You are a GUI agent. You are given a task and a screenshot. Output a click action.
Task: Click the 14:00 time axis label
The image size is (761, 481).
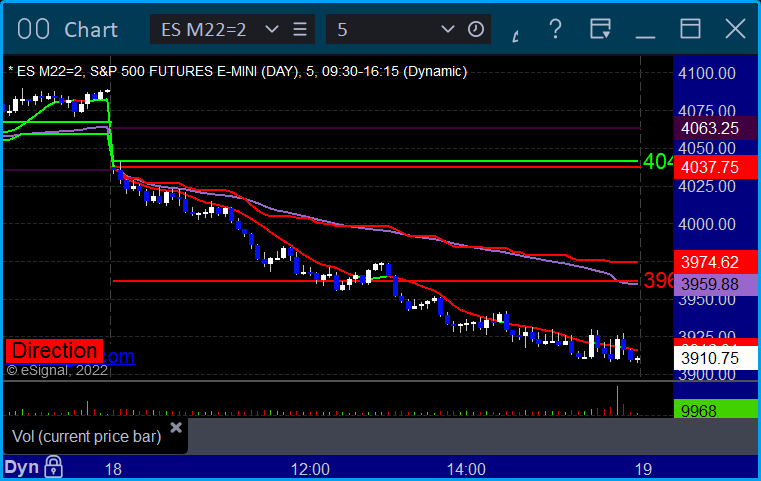pyautogui.click(x=466, y=469)
